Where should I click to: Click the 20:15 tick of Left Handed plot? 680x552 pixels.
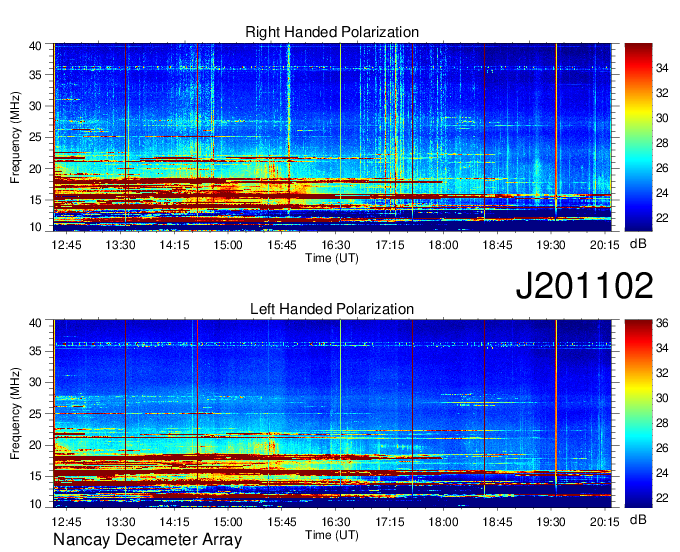tap(605, 522)
